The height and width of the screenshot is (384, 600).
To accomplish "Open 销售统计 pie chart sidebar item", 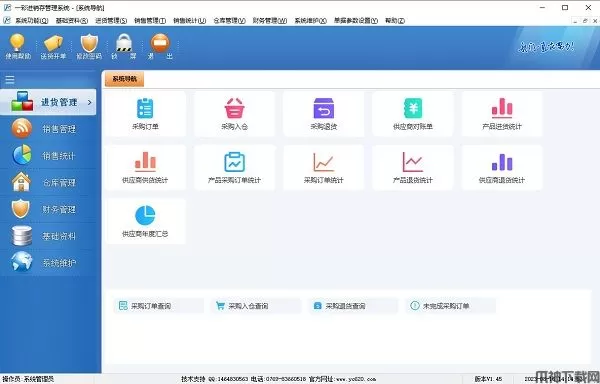I will pyautogui.click(x=48, y=156).
